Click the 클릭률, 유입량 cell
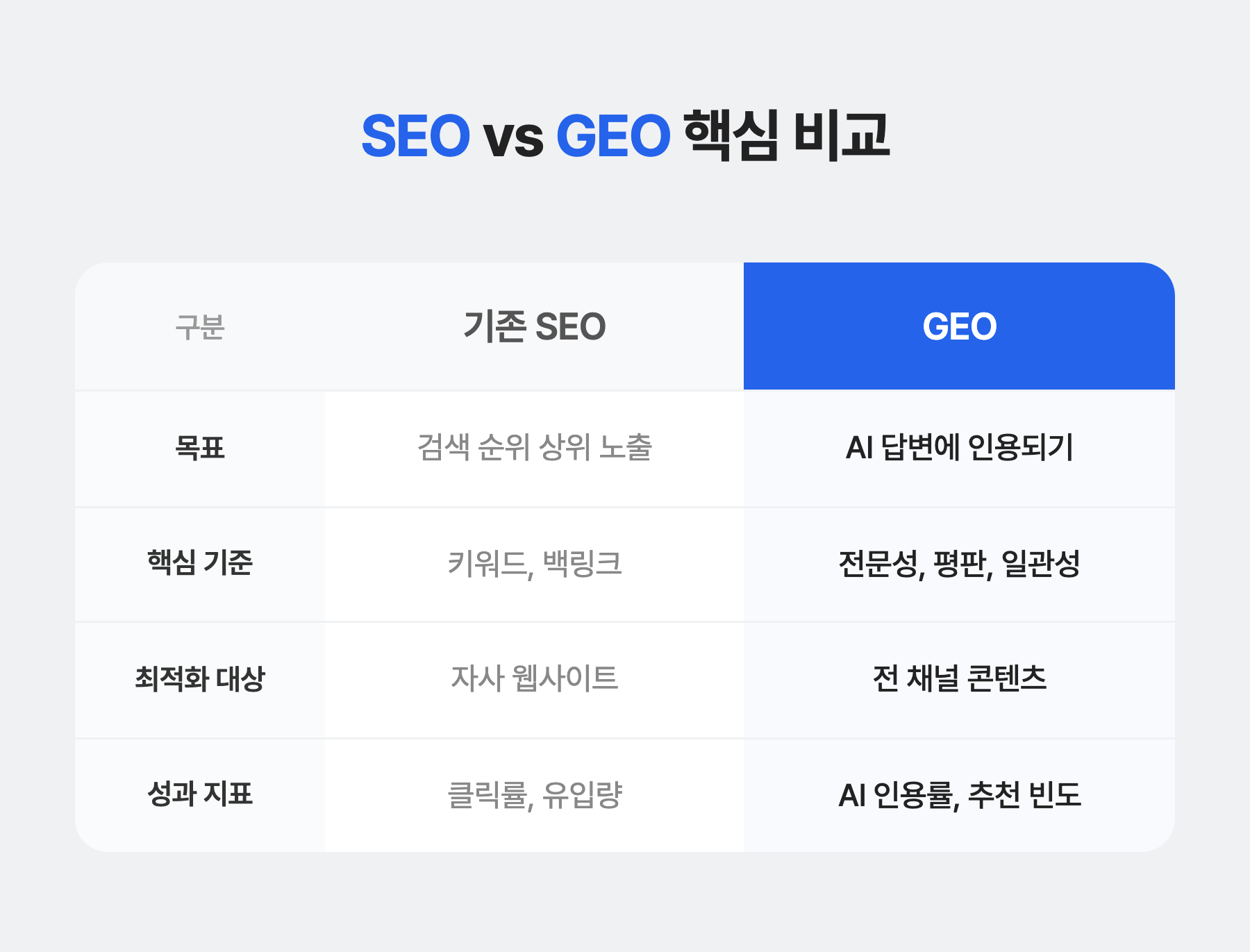 click(534, 794)
